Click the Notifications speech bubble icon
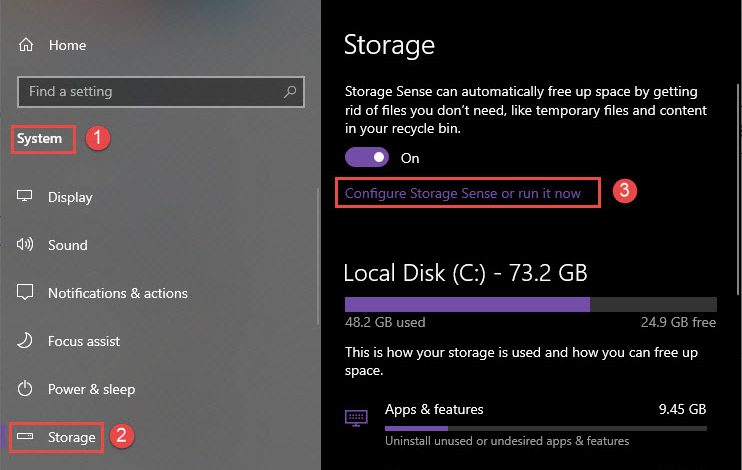The height and width of the screenshot is (470, 742). (25, 293)
